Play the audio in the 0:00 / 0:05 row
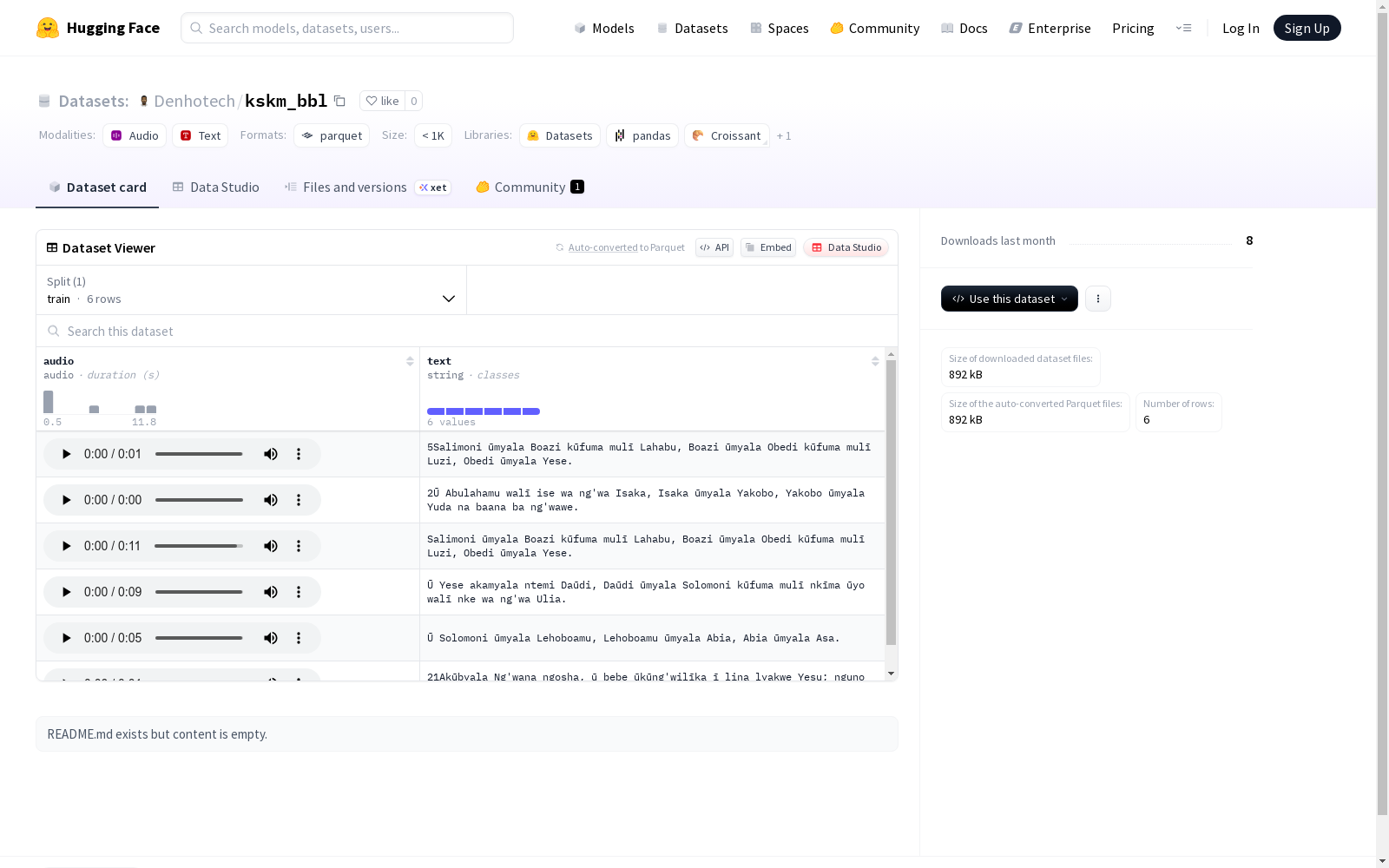This screenshot has width=1389, height=868. (x=66, y=638)
